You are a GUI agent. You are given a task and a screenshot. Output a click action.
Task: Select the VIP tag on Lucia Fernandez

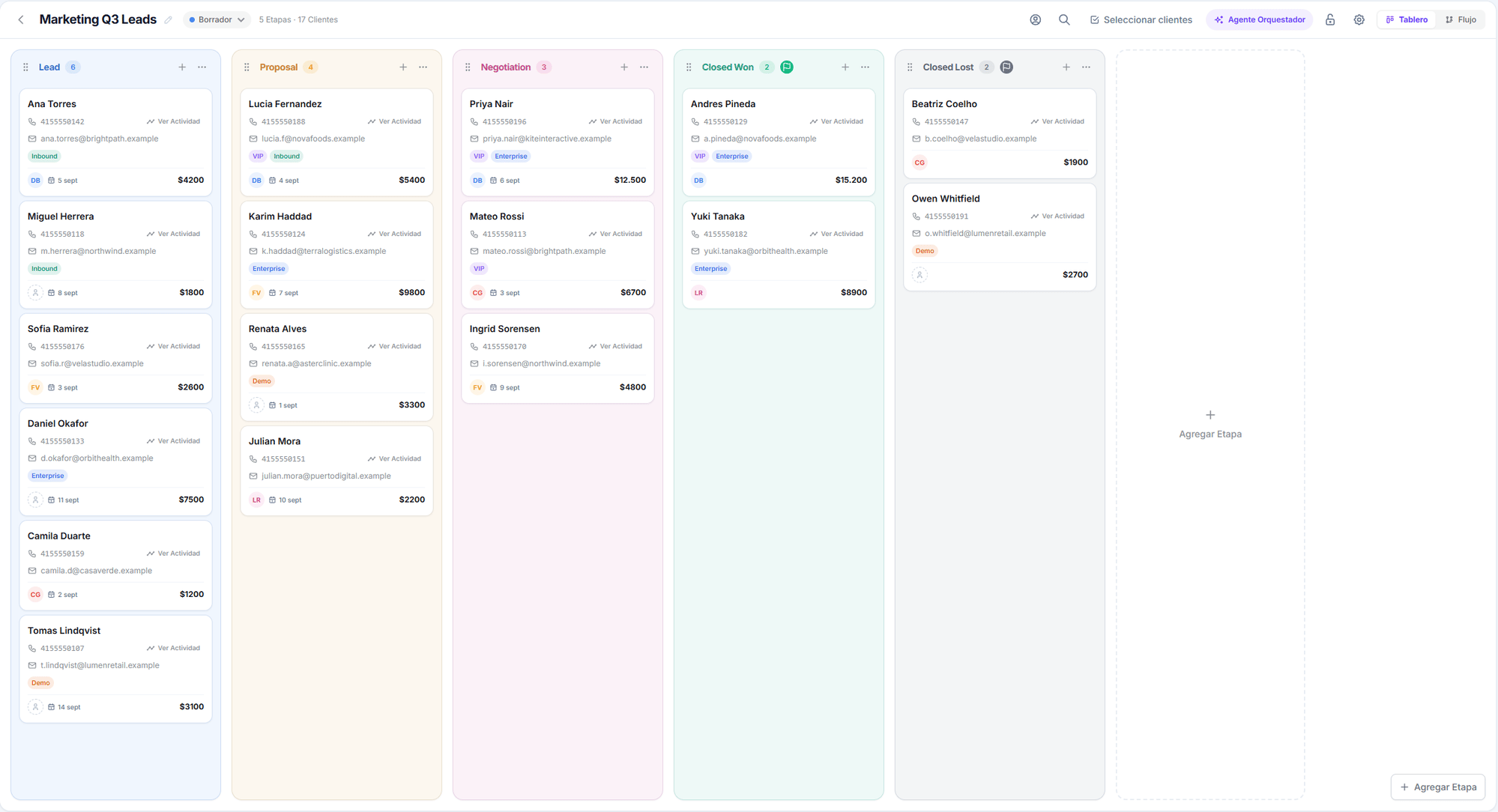258,157
